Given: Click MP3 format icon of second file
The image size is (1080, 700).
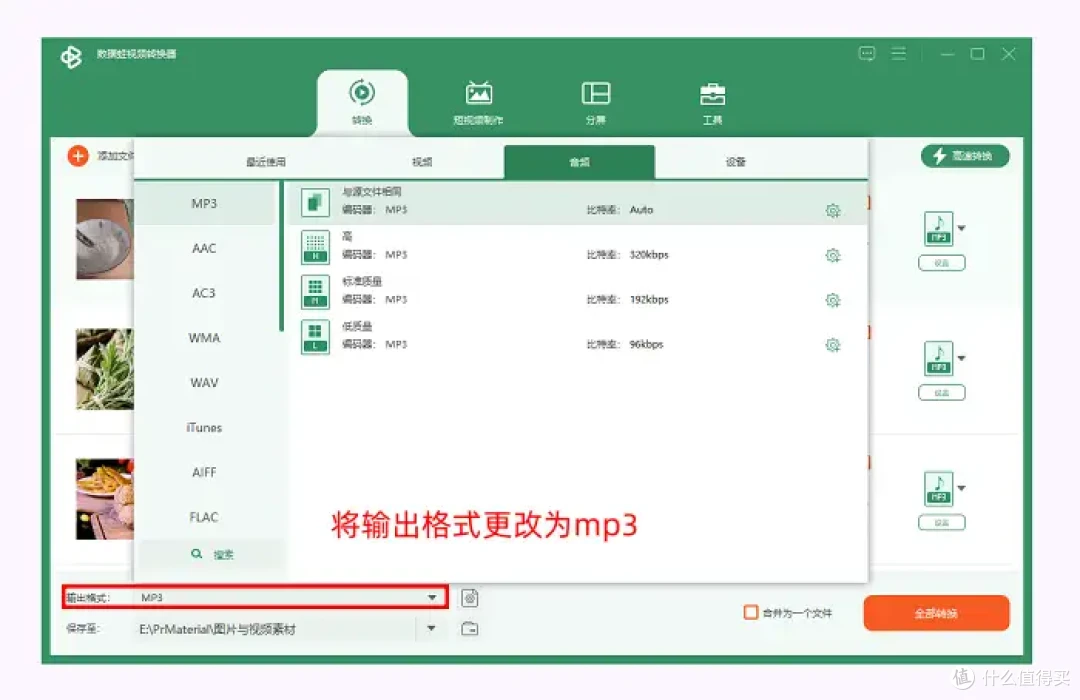Looking at the screenshot, I should pos(939,358).
